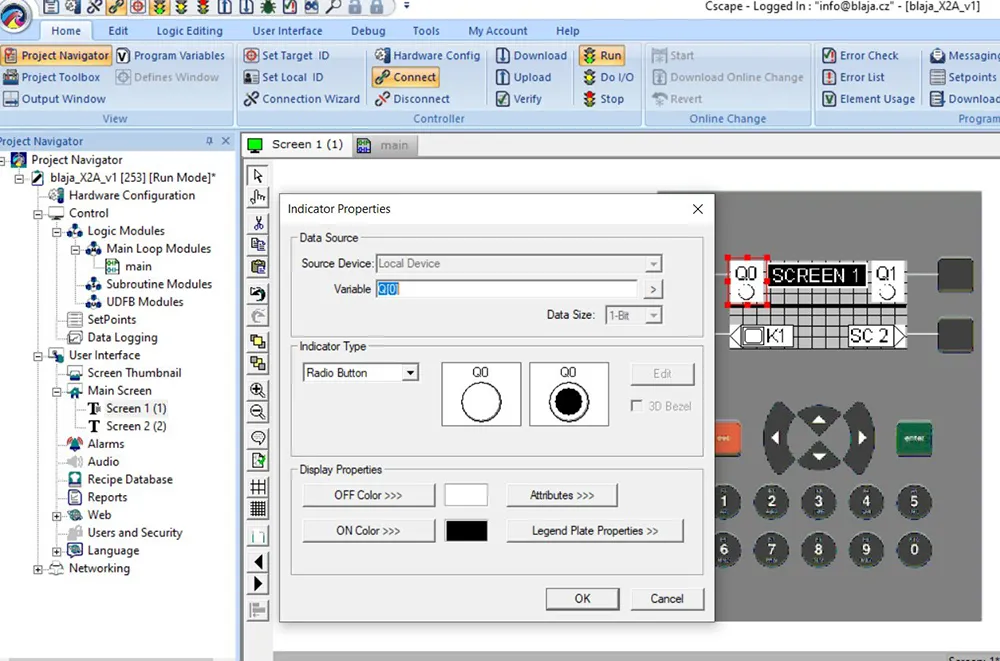This screenshot has height=661, width=1000.
Task: Toggle Project Toolbox view
Action: click(52, 77)
